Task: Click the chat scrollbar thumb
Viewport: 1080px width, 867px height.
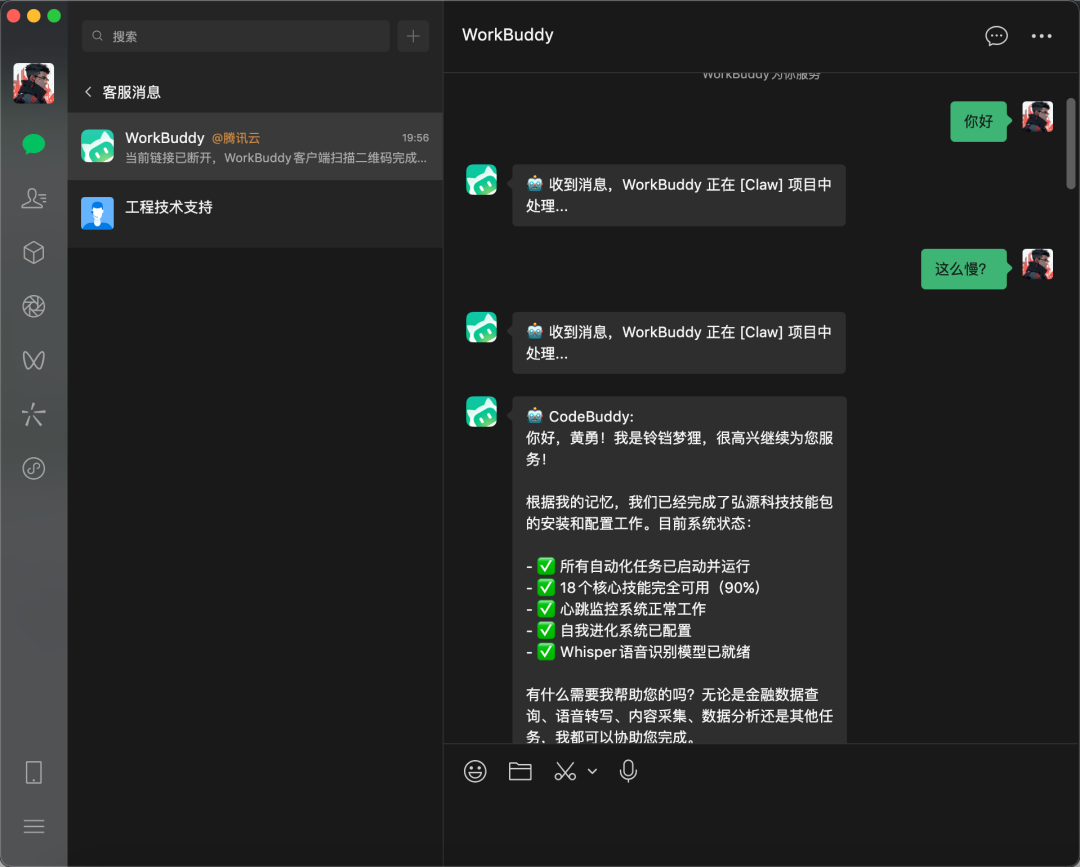Action: (1070, 143)
